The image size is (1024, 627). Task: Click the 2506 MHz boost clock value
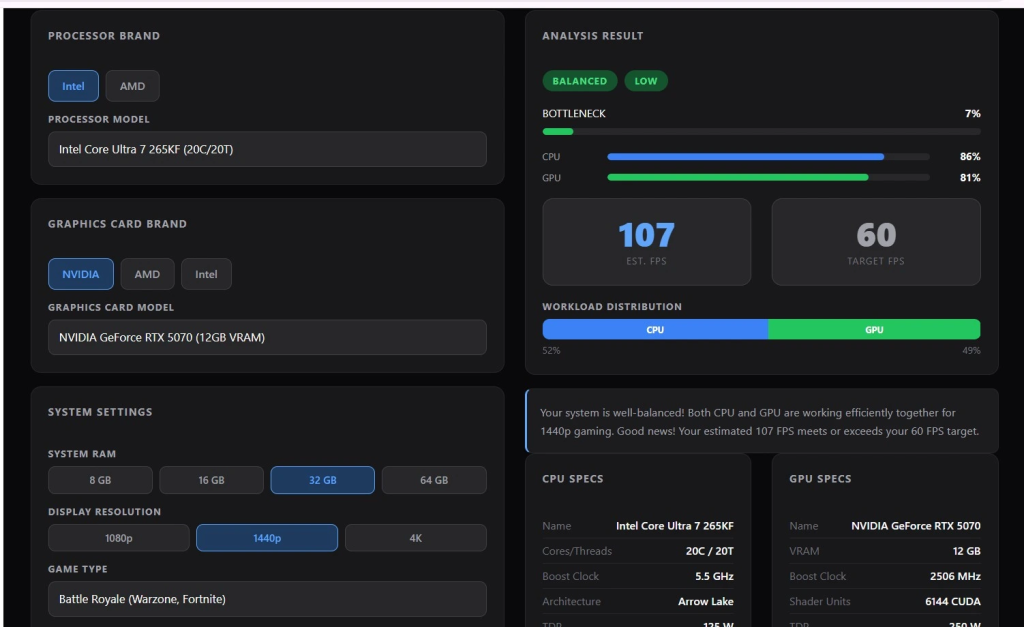[x=955, y=576]
